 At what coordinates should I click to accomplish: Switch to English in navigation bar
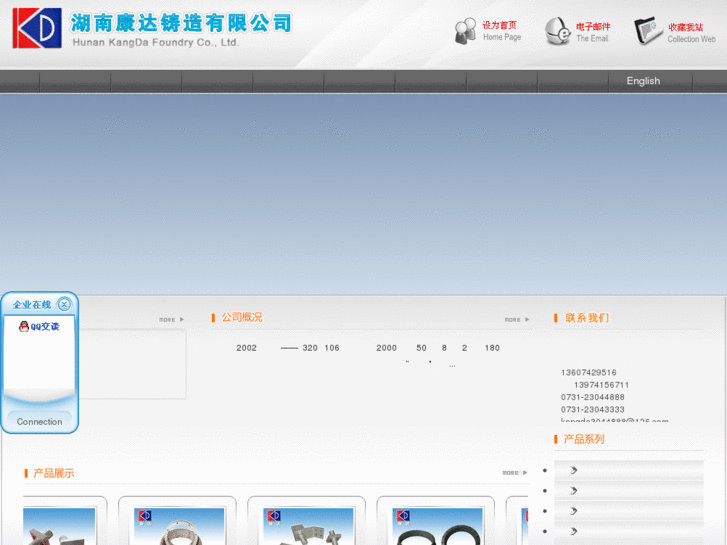(x=643, y=81)
